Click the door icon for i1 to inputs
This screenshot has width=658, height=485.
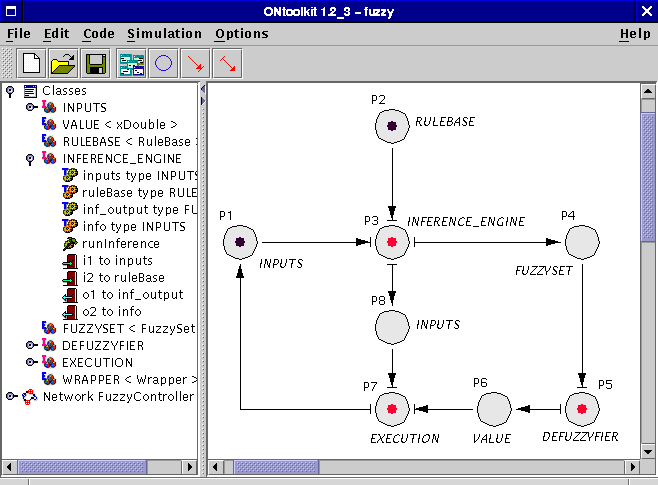pyautogui.click(x=70, y=261)
